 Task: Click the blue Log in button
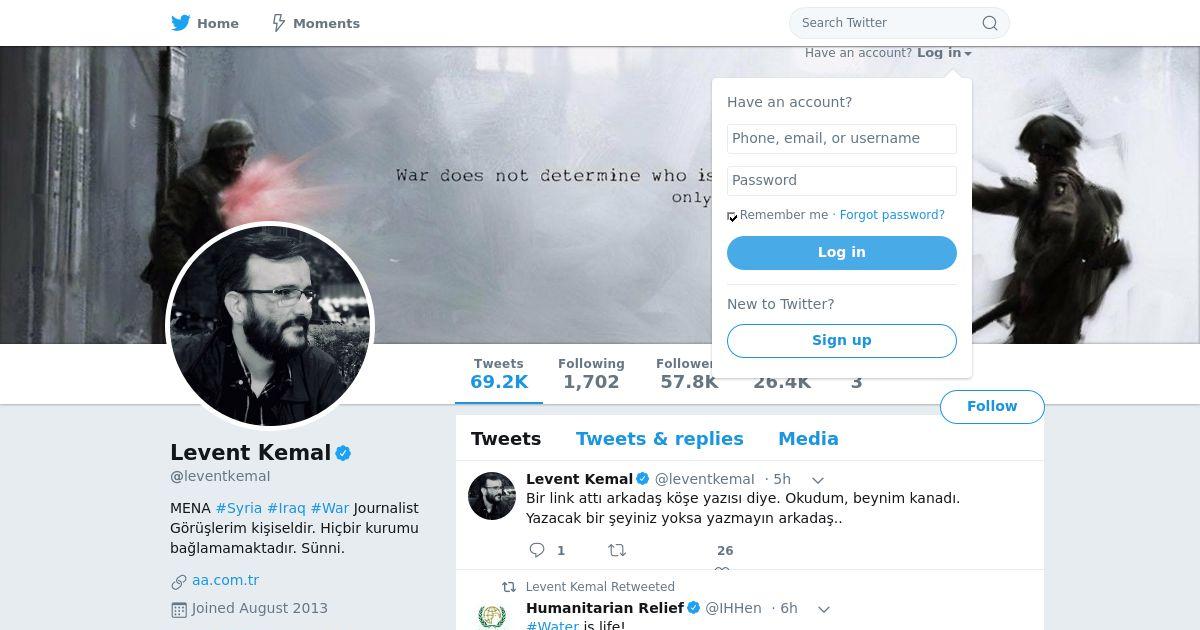(x=842, y=253)
